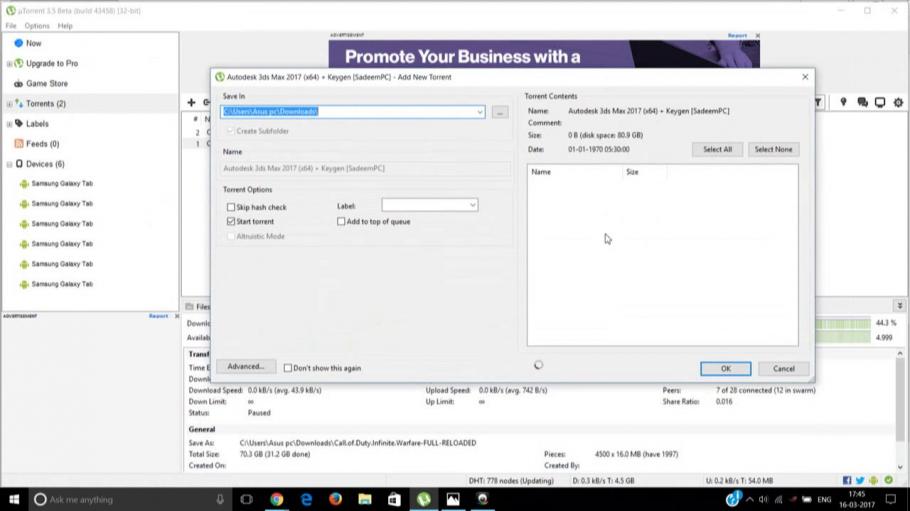
Task: Expand the Labels tree node
Action: [9, 124]
